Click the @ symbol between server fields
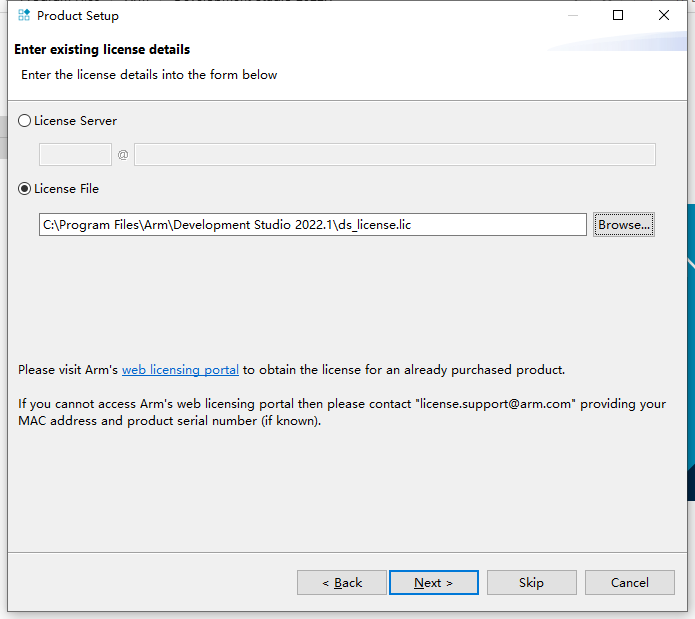 click(123, 155)
